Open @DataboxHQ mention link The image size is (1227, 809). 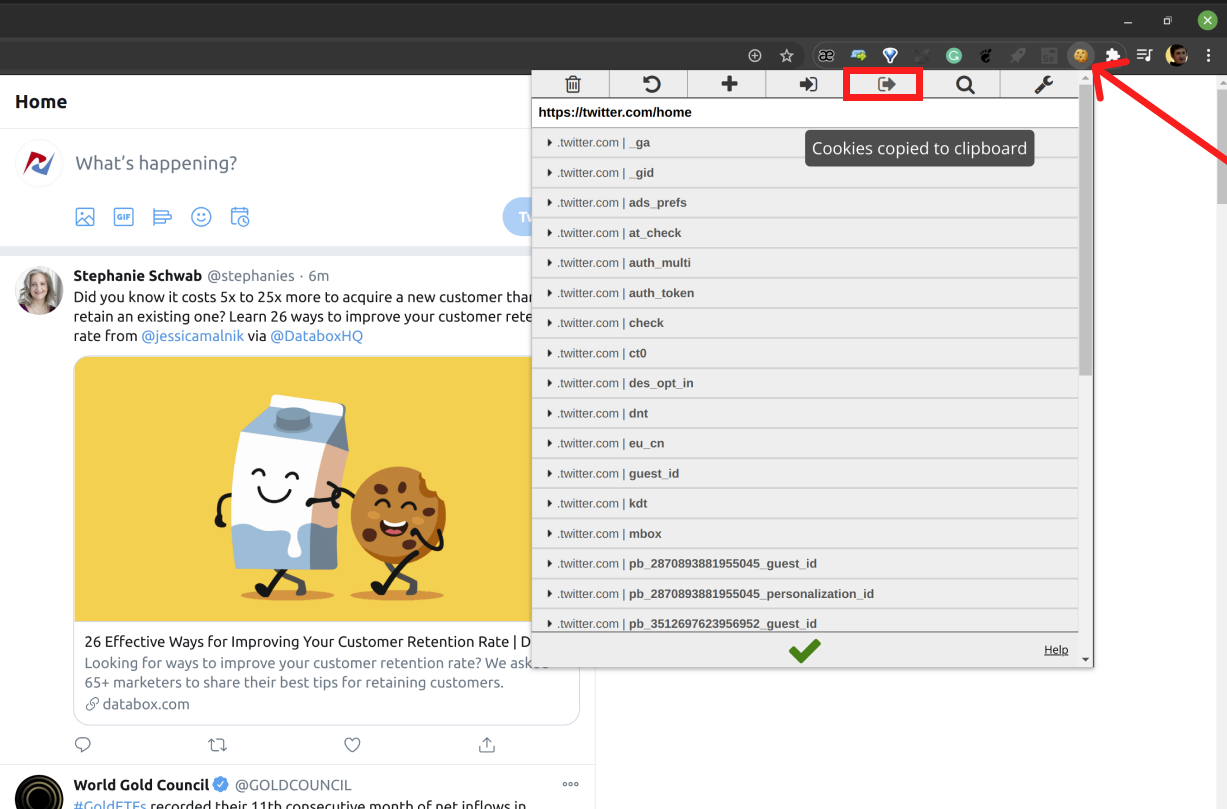coord(317,336)
